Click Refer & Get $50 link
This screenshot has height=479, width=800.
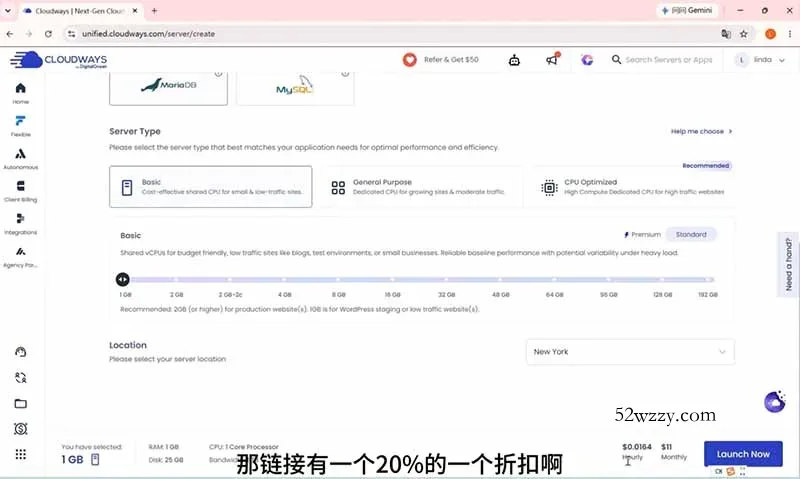click(x=451, y=60)
